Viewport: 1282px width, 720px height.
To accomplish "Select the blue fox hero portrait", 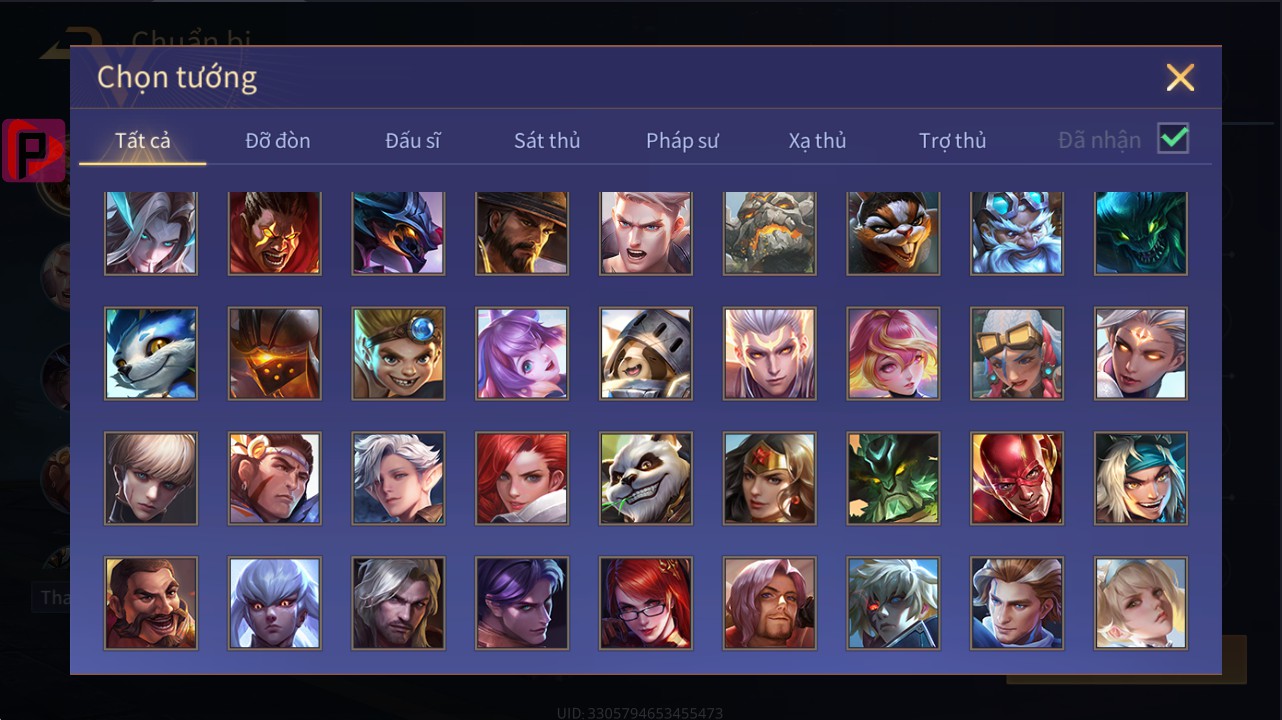I will pos(151,353).
